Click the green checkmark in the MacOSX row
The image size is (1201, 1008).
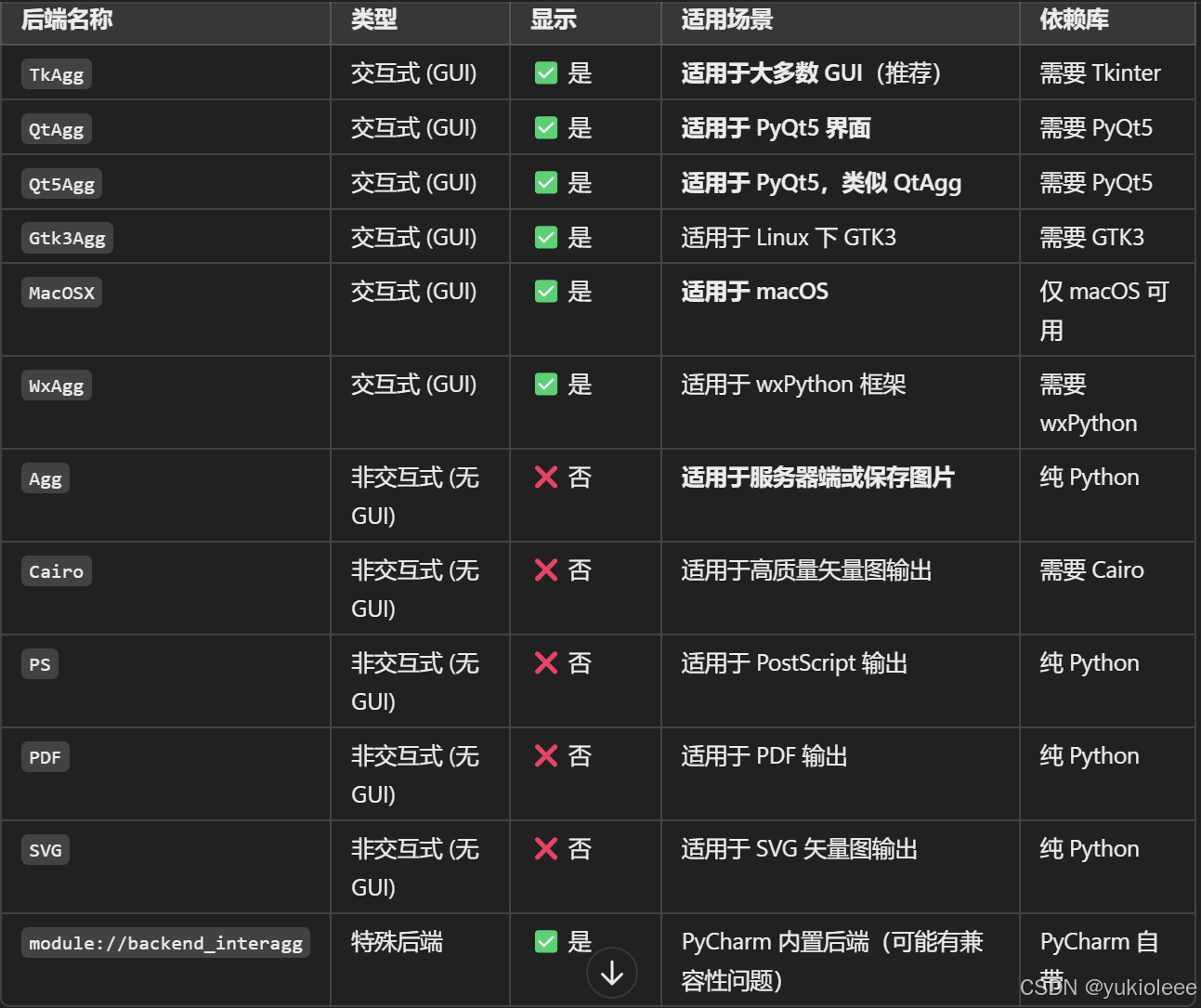pos(546,291)
